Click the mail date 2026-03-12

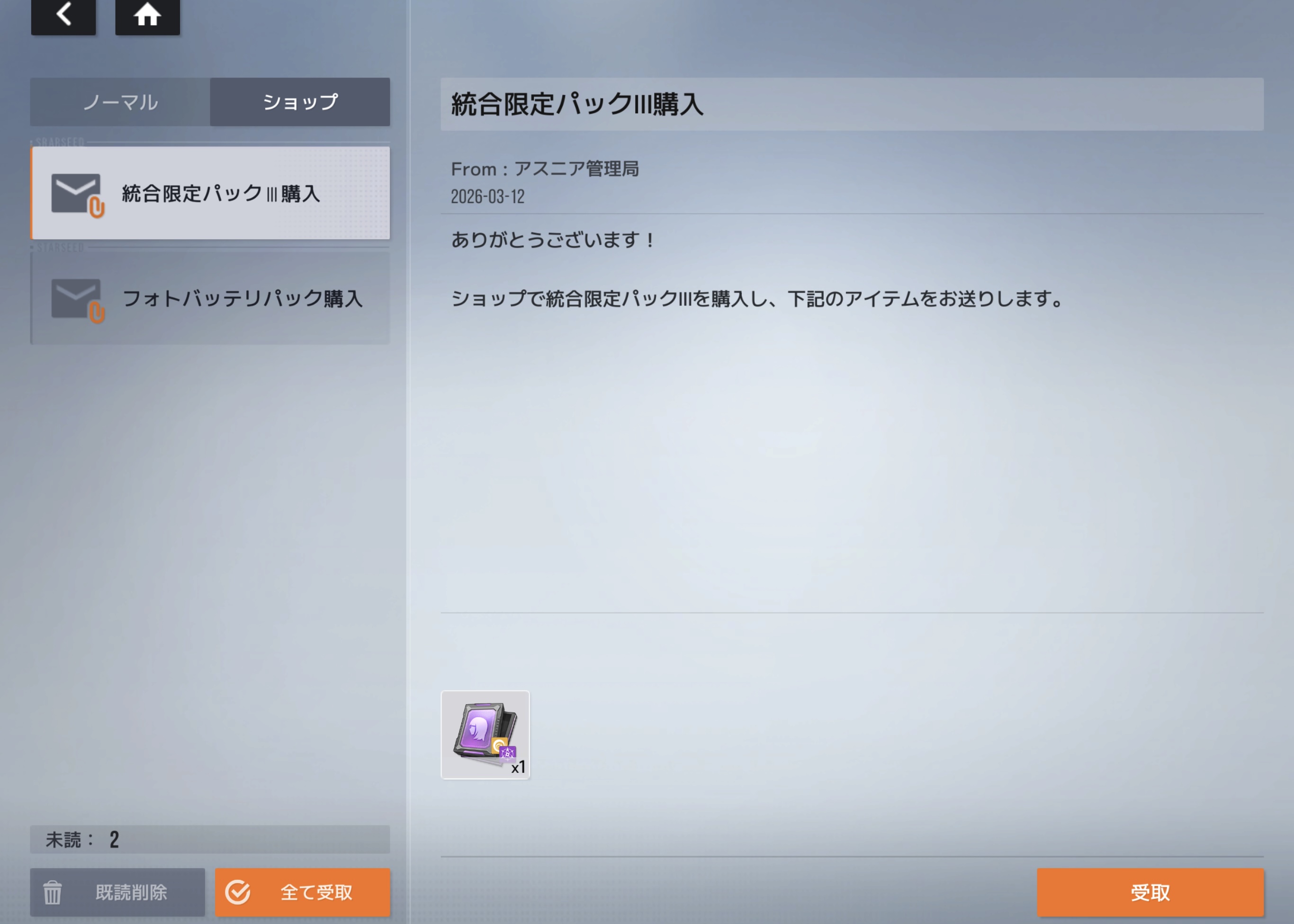488,197
